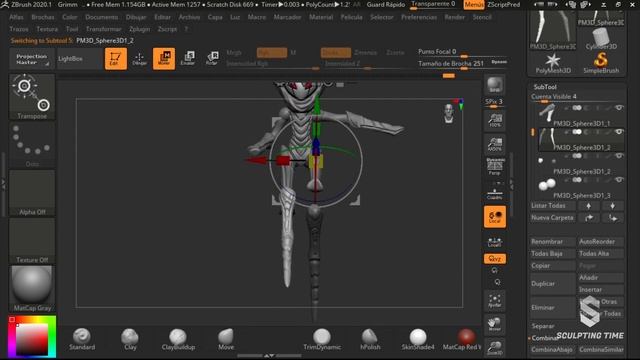The height and width of the screenshot is (360, 640).
Task: Toggle the Menús button
Action: click(x=474, y=4)
